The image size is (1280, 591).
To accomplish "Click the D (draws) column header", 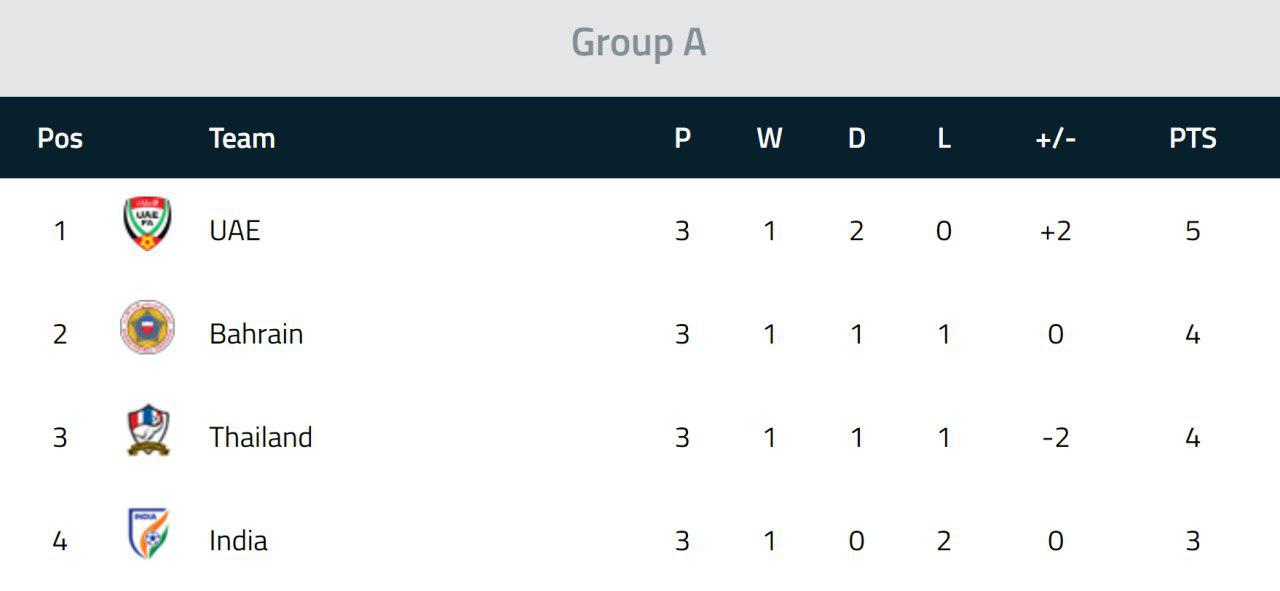I will tap(856, 138).
